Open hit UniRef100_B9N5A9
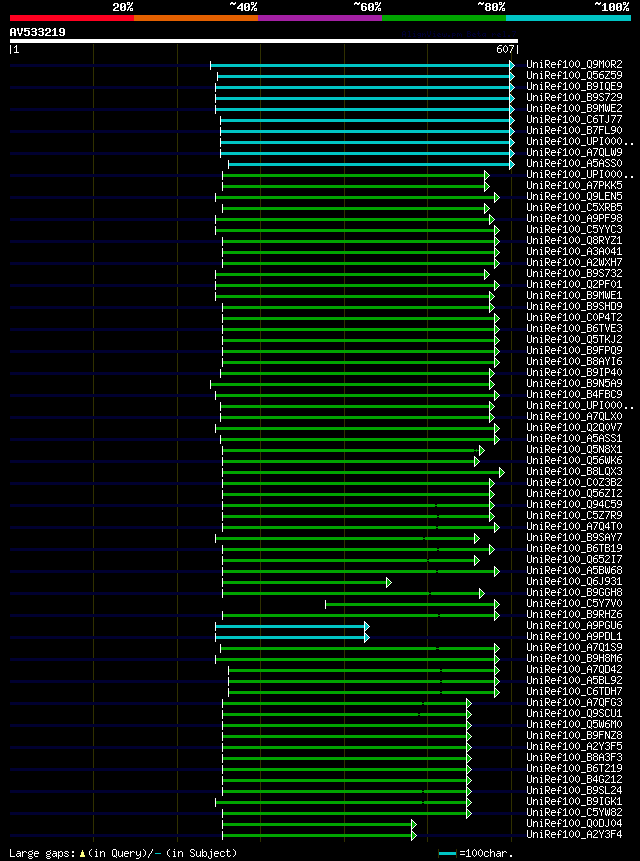The height and width of the screenshot is (861, 640). pos(574,383)
